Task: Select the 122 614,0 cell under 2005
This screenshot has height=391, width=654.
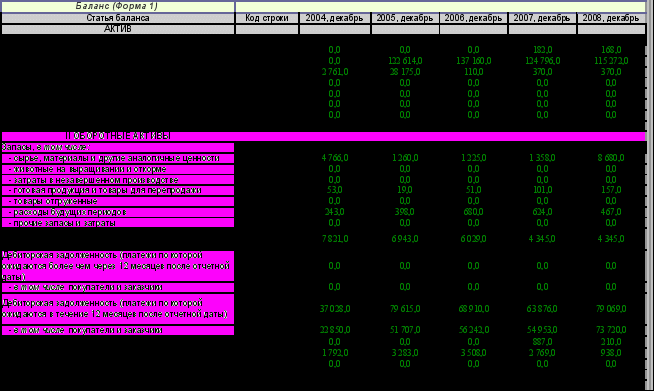Action: pyautogui.click(x=405, y=61)
